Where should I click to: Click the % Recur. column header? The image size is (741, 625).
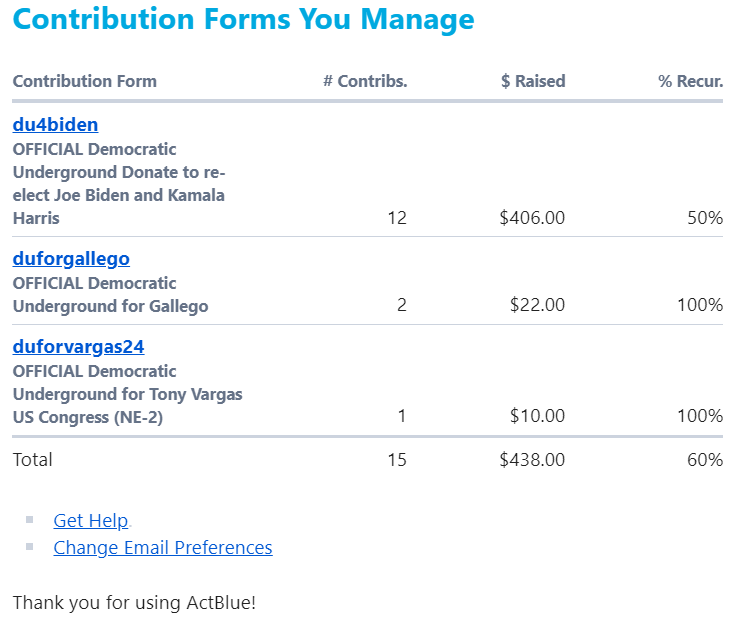tap(690, 81)
